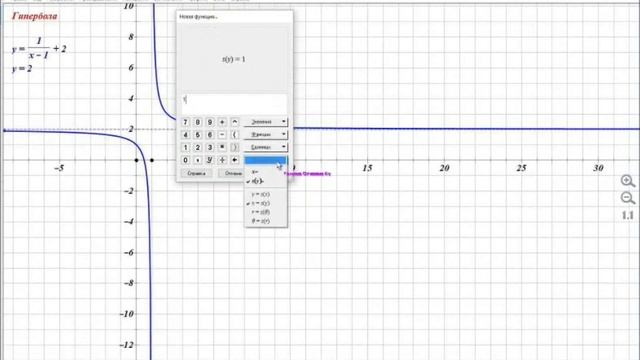Select the unit point right of the origin
The width and height of the screenshot is (640, 360).
click(152, 160)
